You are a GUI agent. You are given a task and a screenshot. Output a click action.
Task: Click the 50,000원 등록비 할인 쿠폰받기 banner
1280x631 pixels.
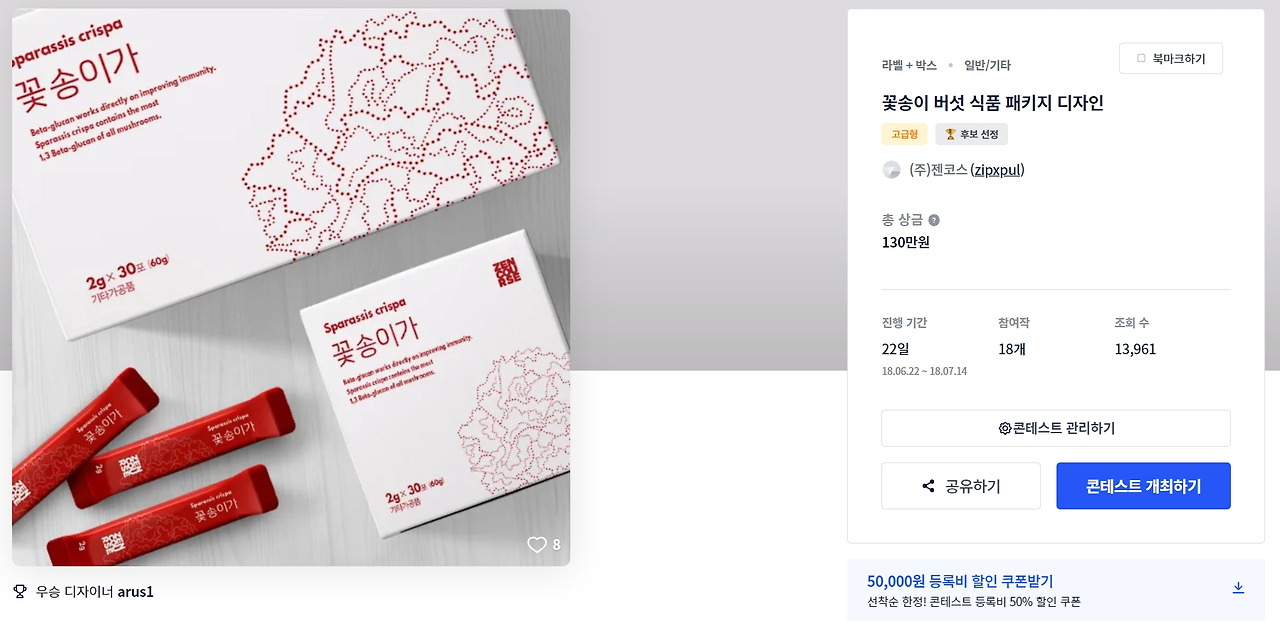(x=1056, y=590)
